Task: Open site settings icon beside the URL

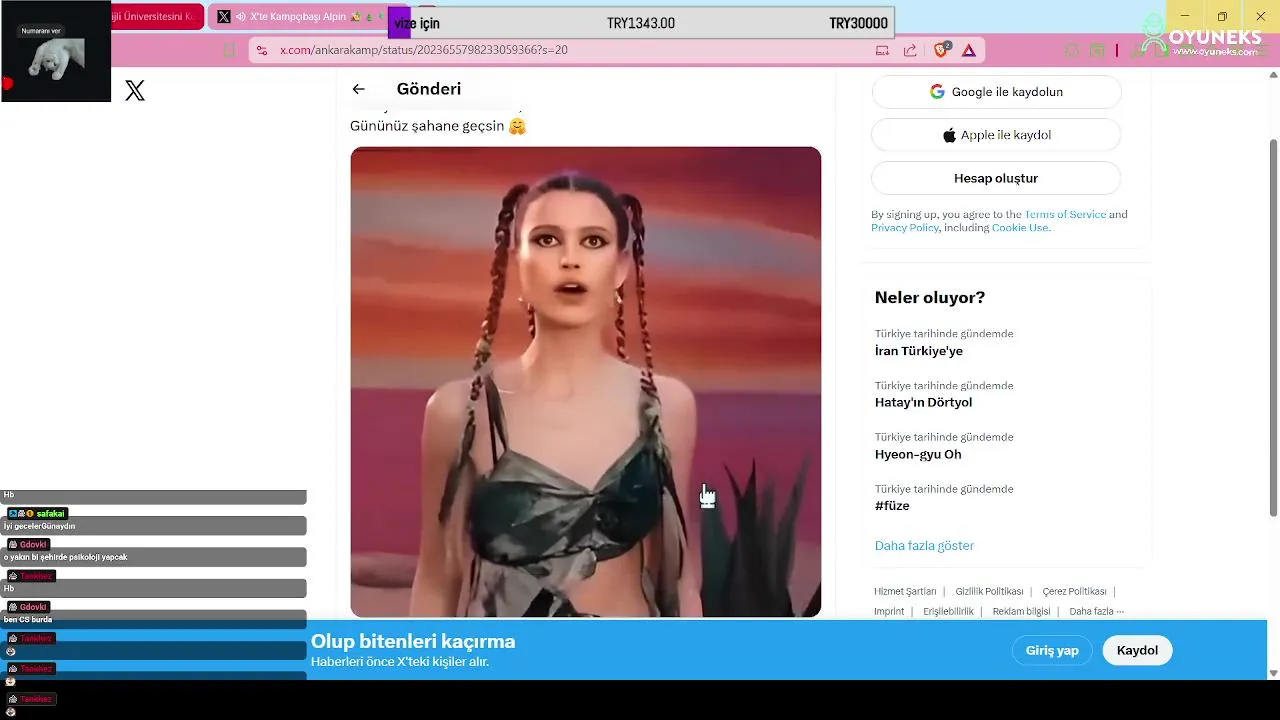Action: (x=262, y=50)
